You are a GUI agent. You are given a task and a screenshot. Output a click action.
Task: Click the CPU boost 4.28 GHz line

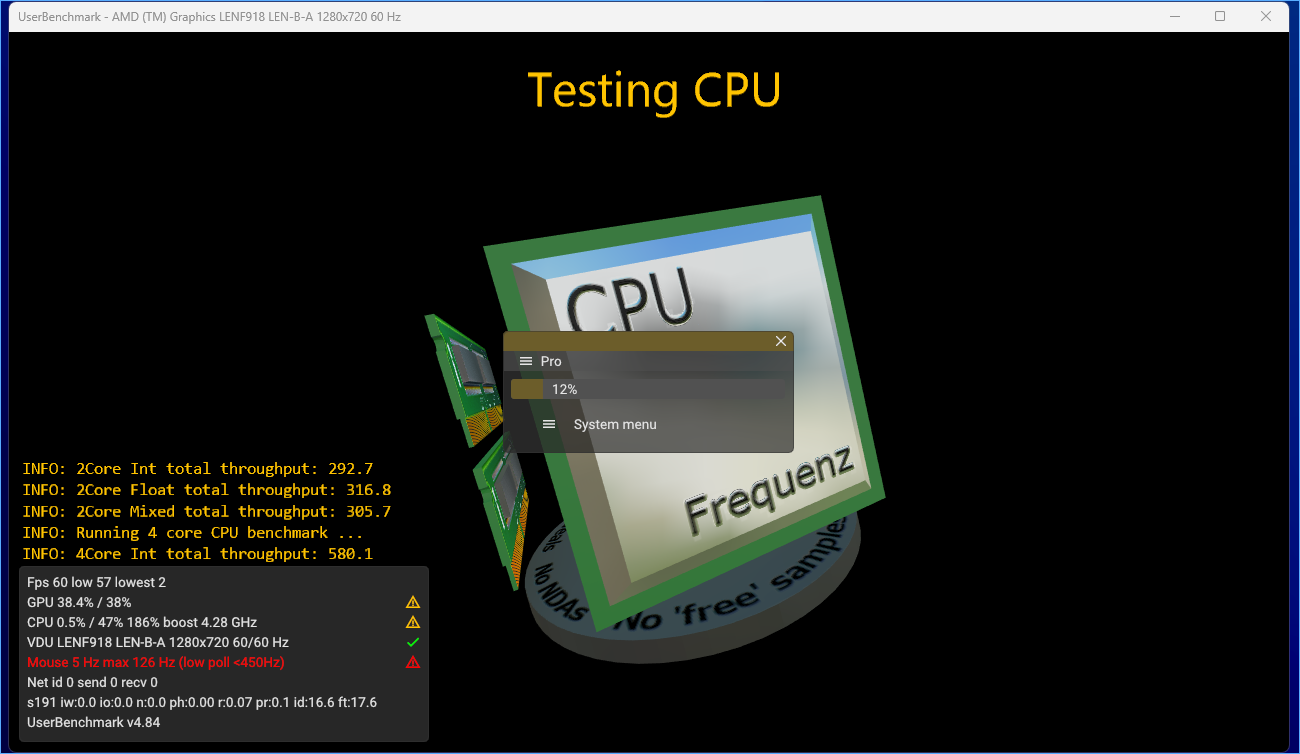(142, 622)
